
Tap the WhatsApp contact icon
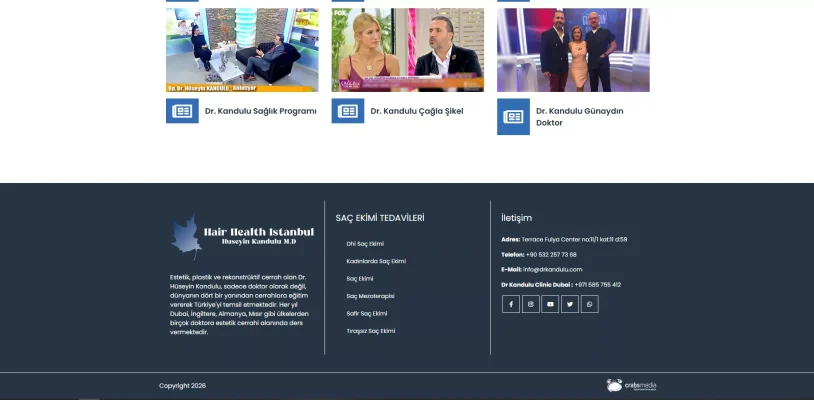pos(590,304)
